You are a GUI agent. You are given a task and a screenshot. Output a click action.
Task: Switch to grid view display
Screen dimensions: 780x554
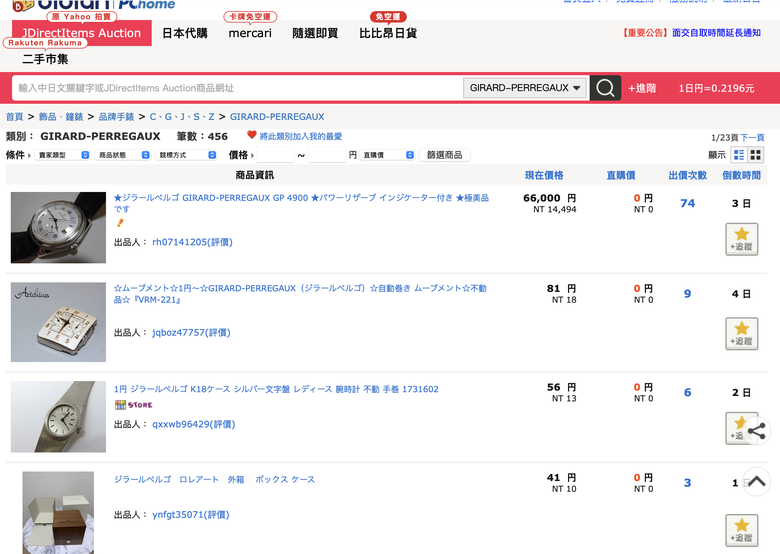pos(755,155)
